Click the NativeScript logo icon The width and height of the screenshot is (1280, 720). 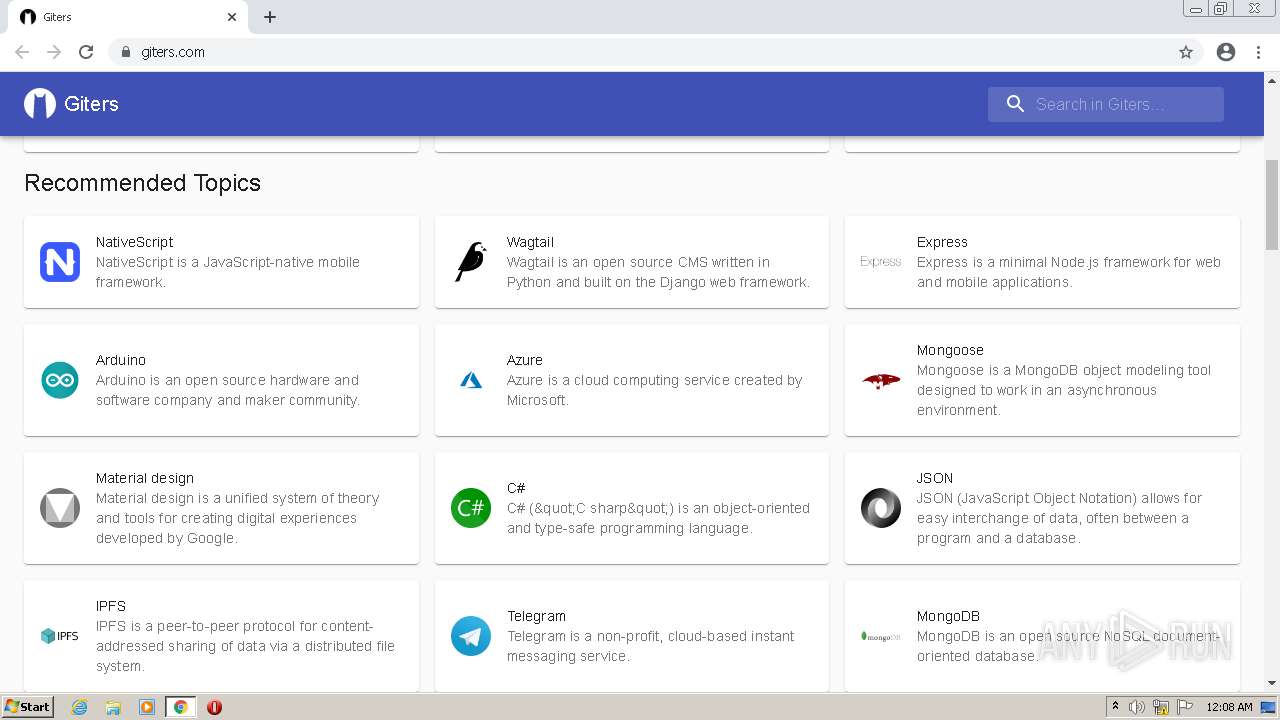(x=60, y=262)
